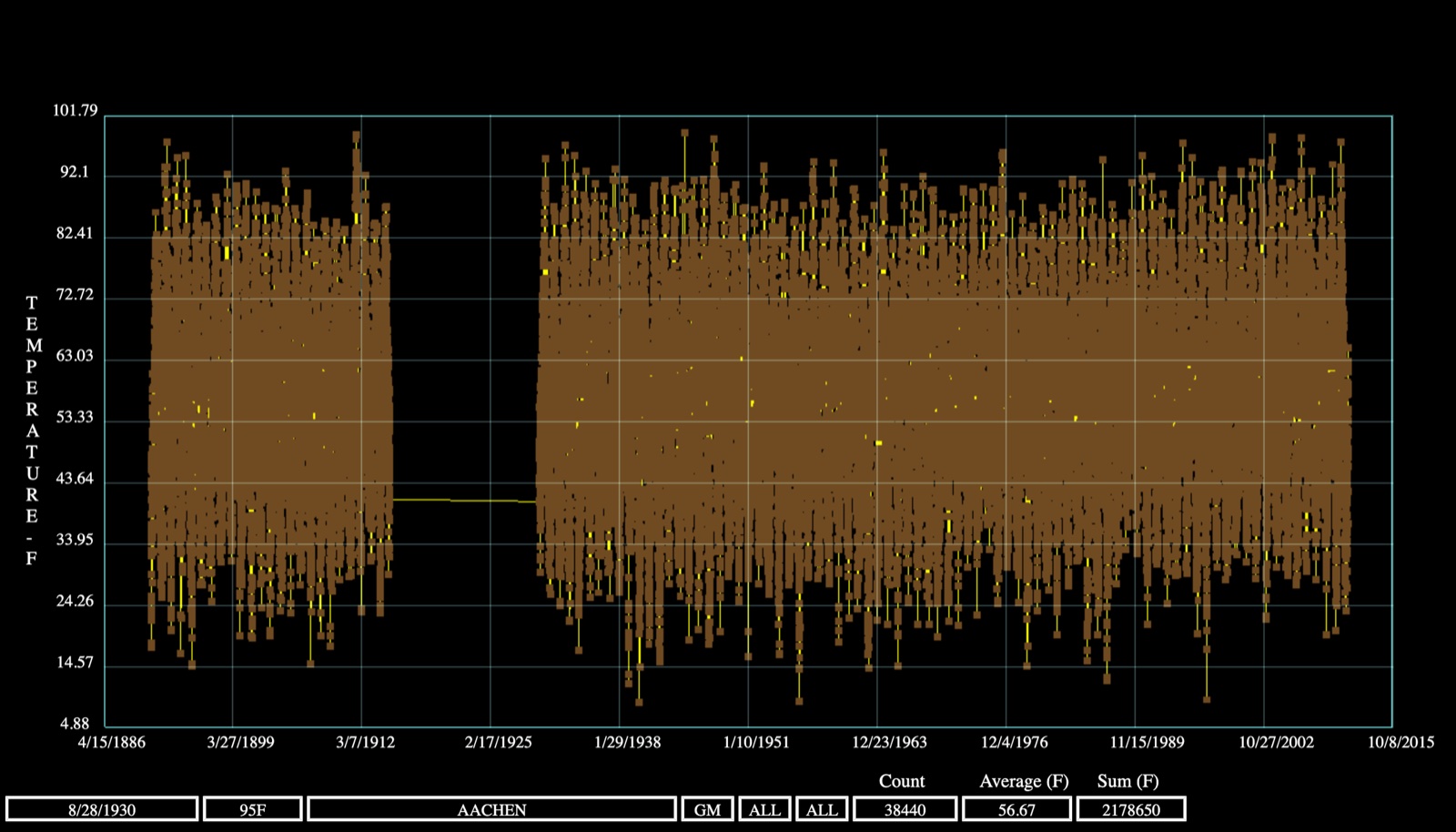Click the x-axis date 11/15/1989
1456x832 pixels.
(x=1147, y=742)
